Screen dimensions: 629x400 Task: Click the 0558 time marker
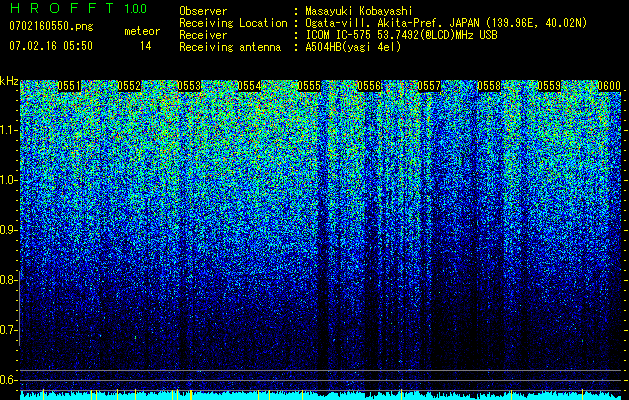[x=489, y=86]
